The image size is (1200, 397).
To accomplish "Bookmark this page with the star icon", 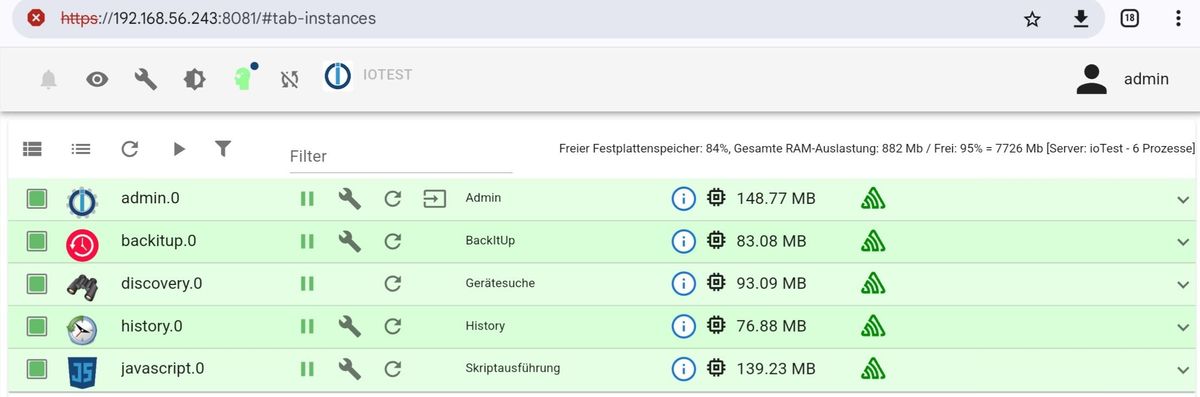I will (1033, 18).
